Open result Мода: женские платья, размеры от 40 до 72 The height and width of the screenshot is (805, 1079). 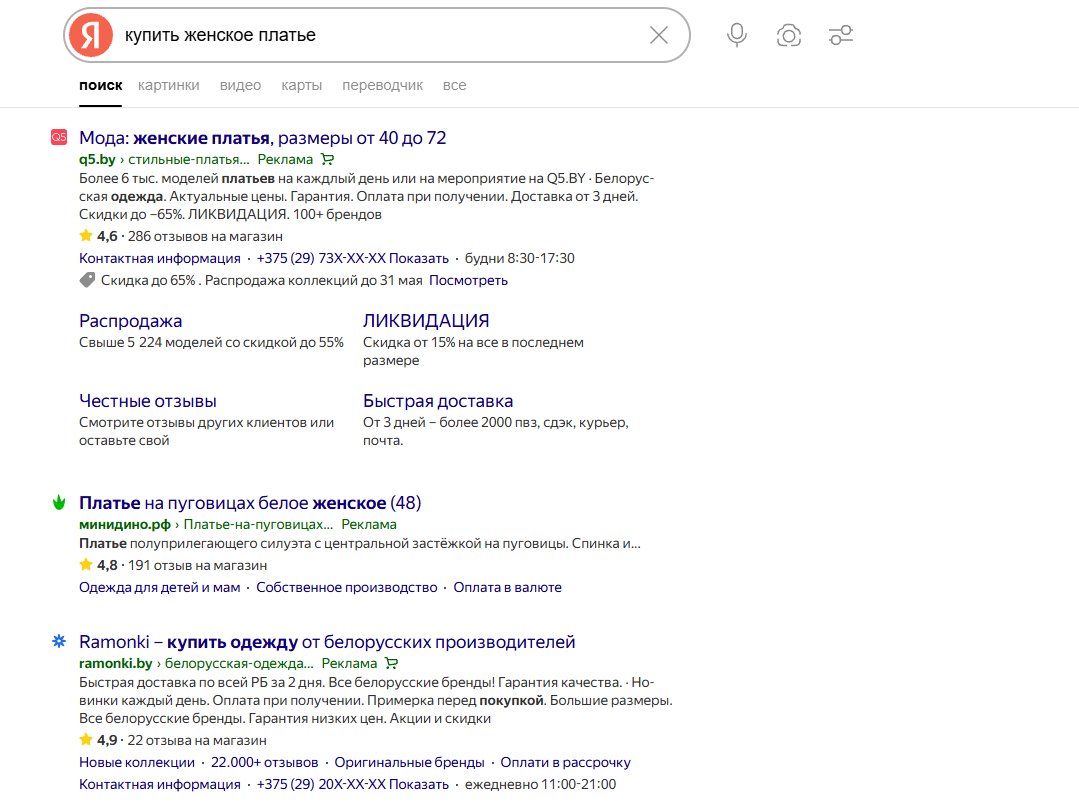click(262, 138)
